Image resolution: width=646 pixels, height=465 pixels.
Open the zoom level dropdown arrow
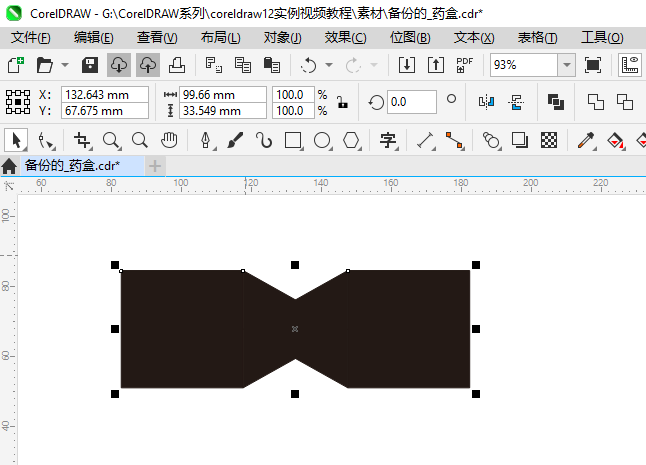(567, 65)
